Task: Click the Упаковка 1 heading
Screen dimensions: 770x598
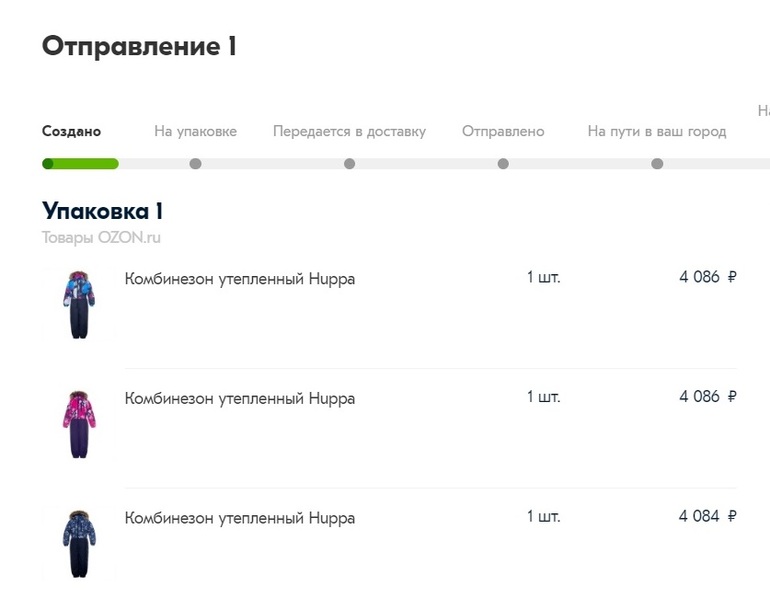Action: coord(102,211)
